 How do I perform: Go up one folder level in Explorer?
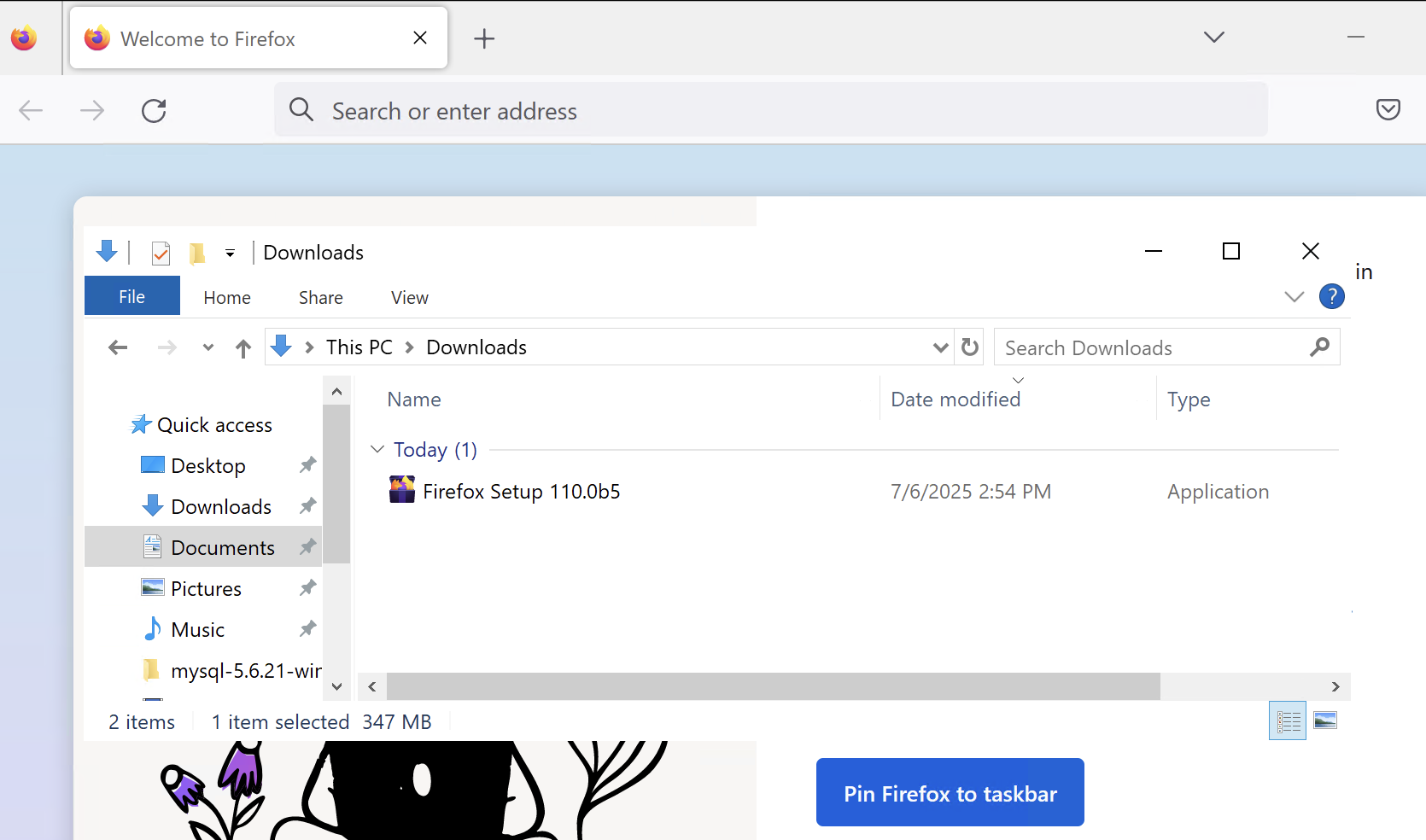tap(243, 347)
